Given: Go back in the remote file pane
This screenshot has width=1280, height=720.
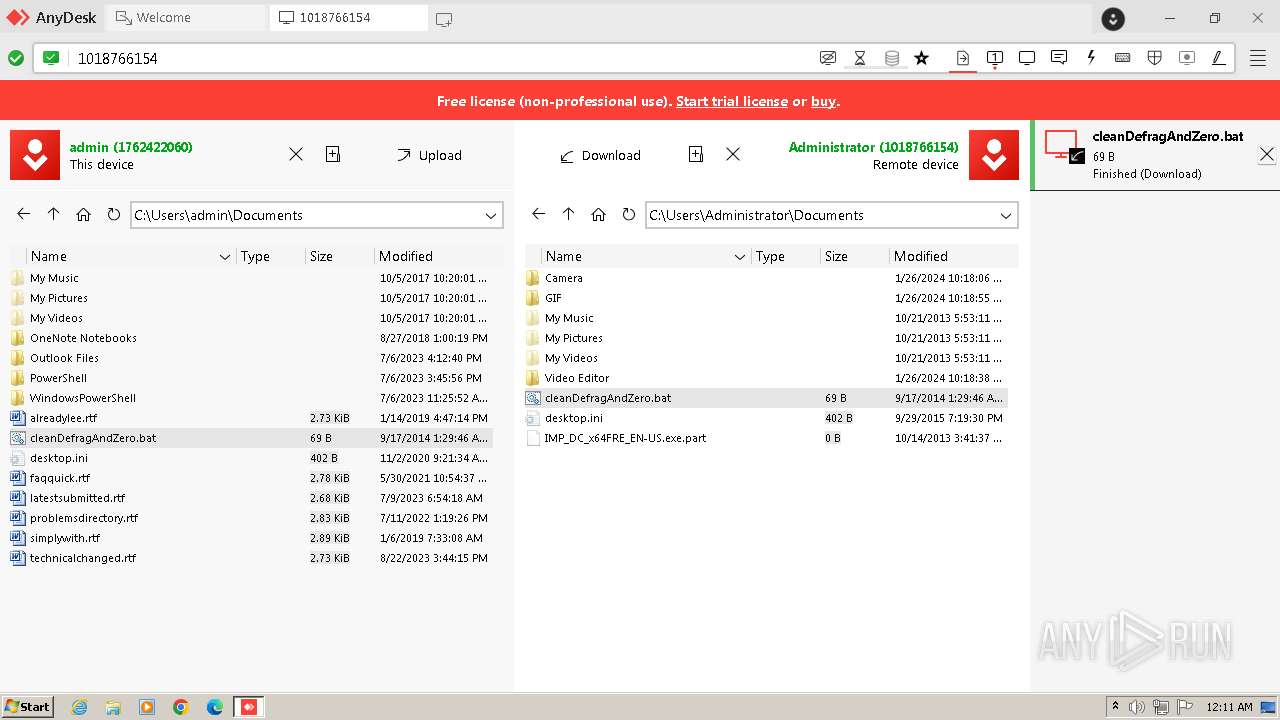Looking at the screenshot, I should coord(539,214).
